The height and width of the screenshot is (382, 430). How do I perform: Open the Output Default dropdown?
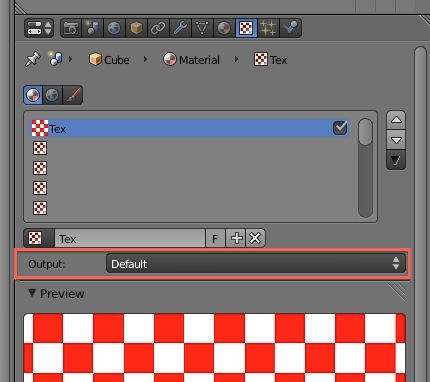coord(256,264)
